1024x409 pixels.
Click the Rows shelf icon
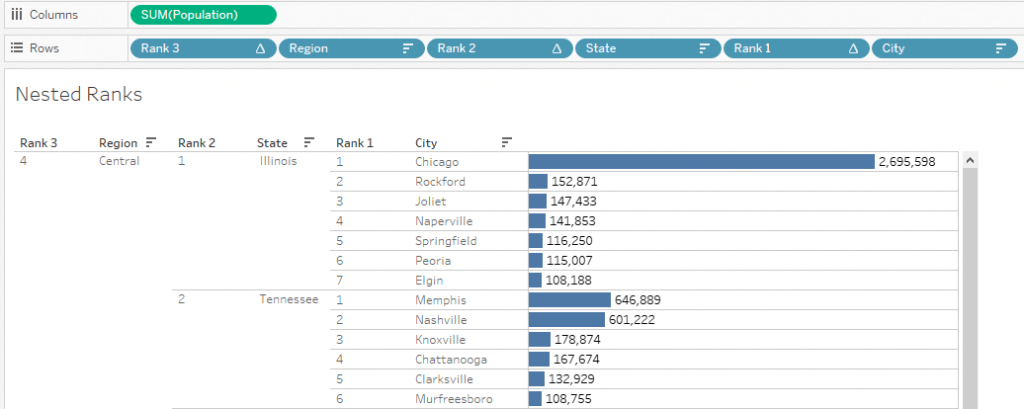(x=17, y=48)
